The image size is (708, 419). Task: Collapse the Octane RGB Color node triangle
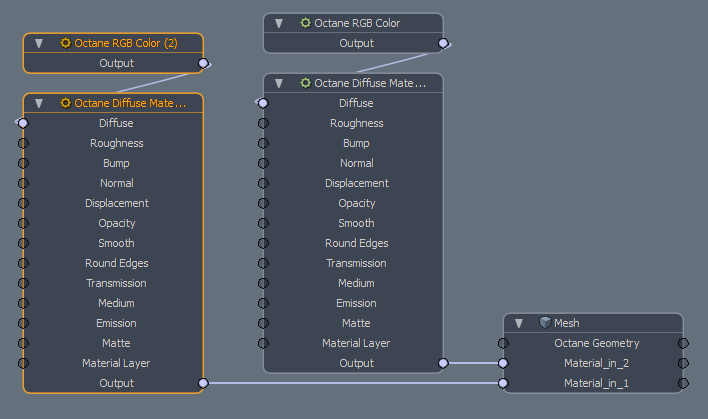(279, 23)
